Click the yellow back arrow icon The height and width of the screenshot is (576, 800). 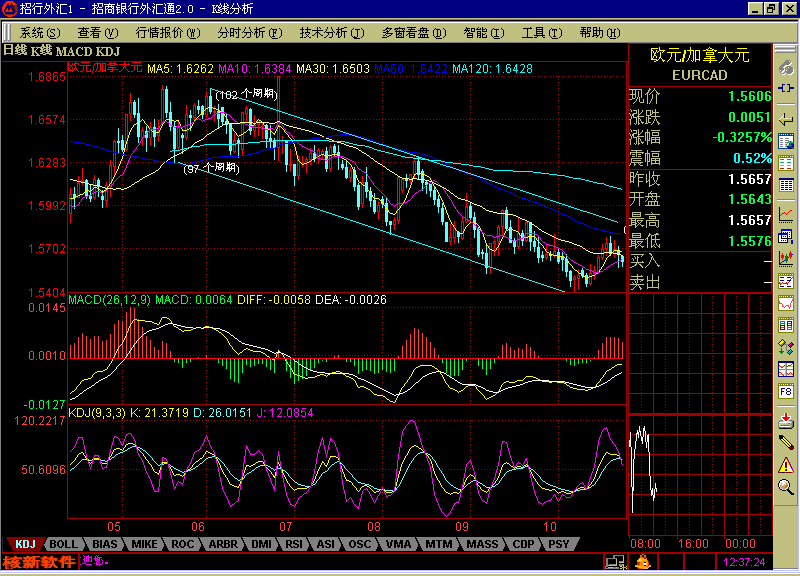click(x=786, y=119)
